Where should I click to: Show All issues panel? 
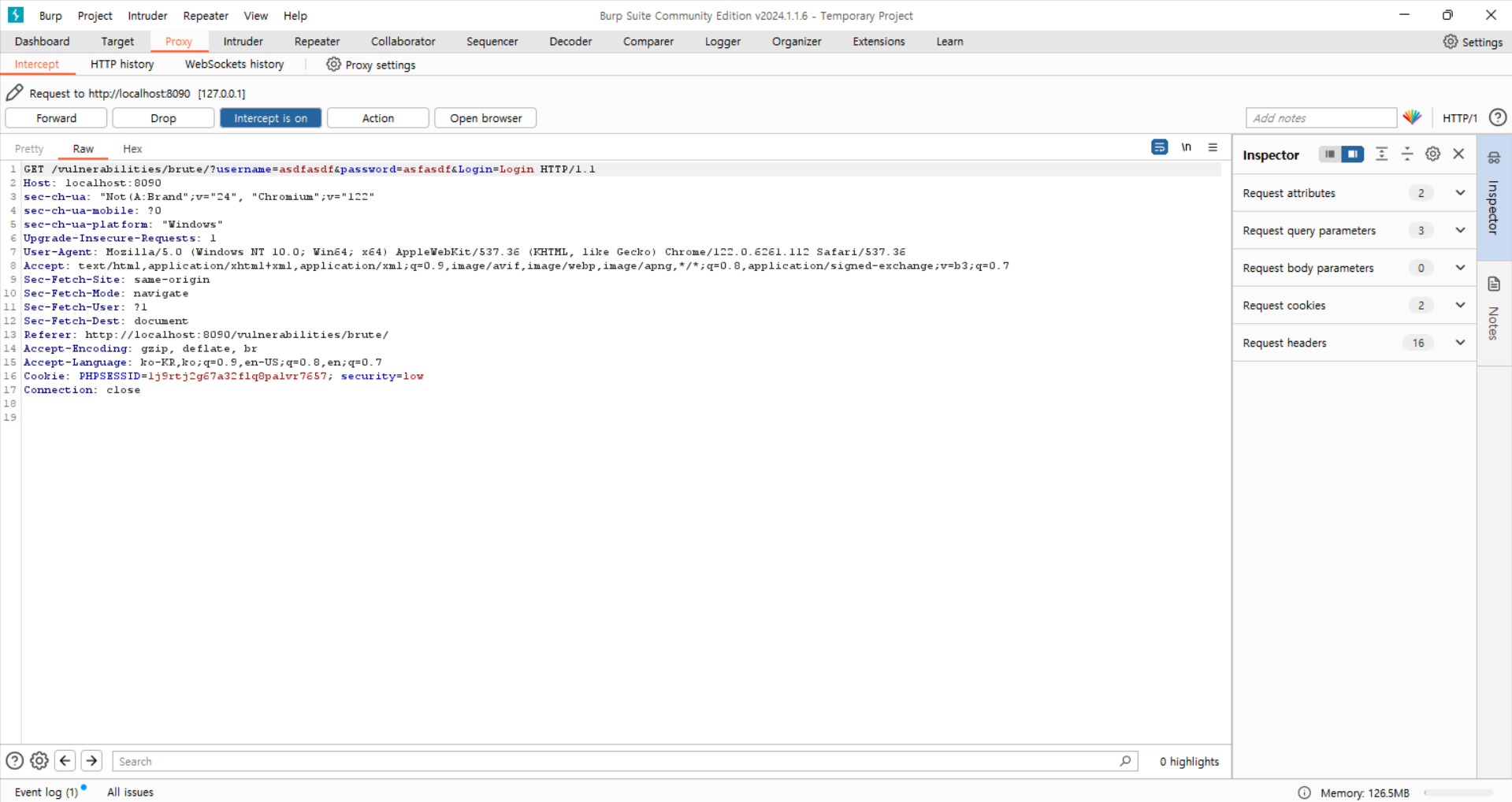[x=130, y=793]
